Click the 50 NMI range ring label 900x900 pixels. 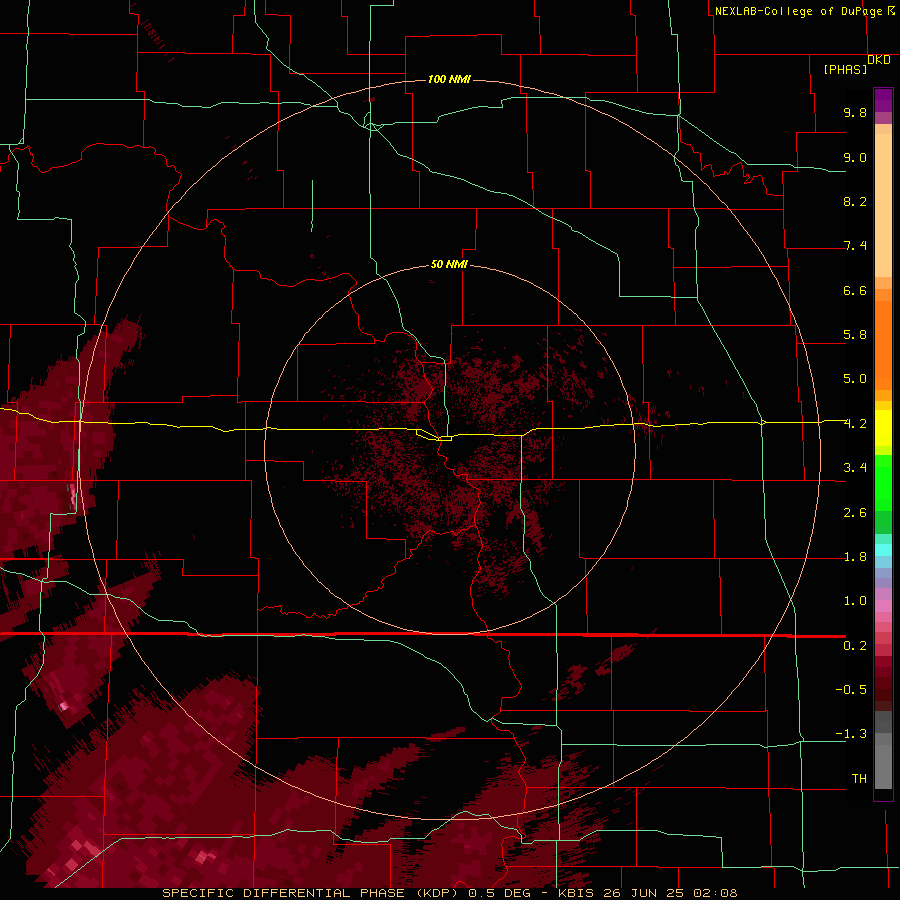(x=449, y=264)
